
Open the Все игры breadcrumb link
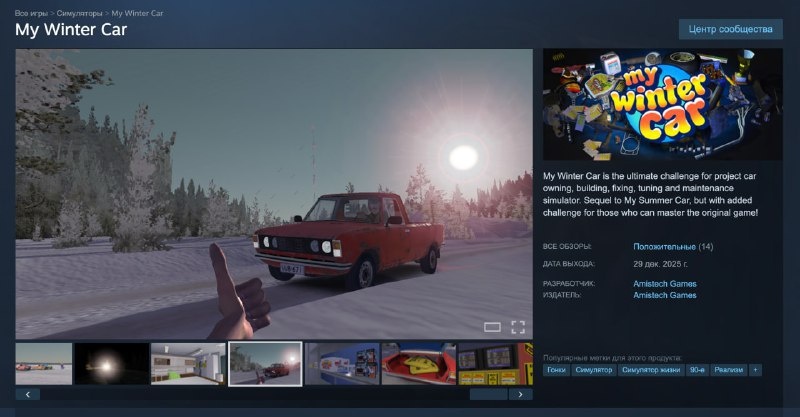point(31,13)
